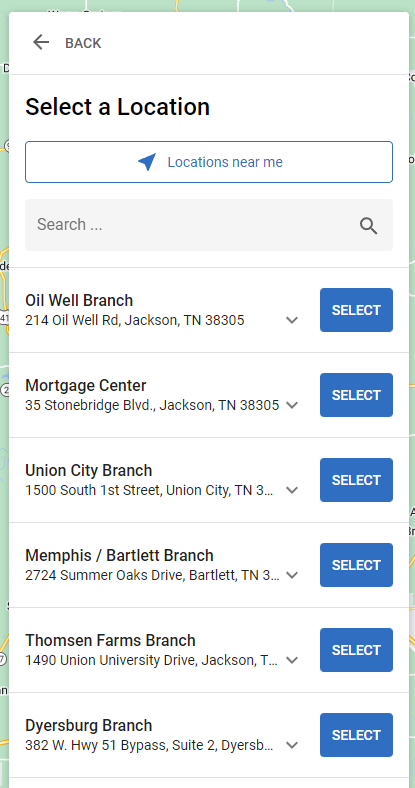The height and width of the screenshot is (788, 415).
Task: Click the location arrow icon near 'Locations near me'
Action: click(x=147, y=162)
